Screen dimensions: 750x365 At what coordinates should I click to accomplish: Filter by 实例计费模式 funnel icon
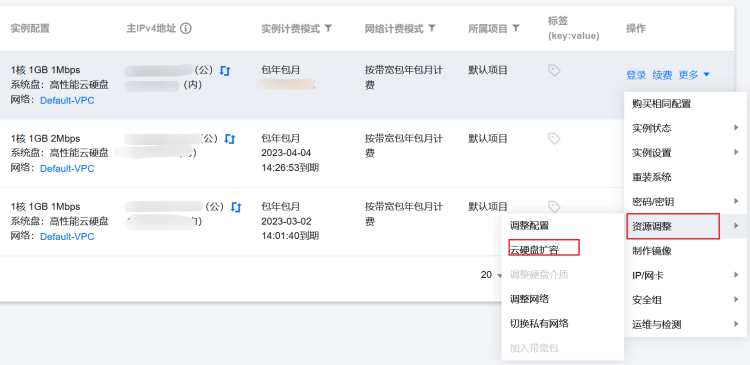(328, 29)
